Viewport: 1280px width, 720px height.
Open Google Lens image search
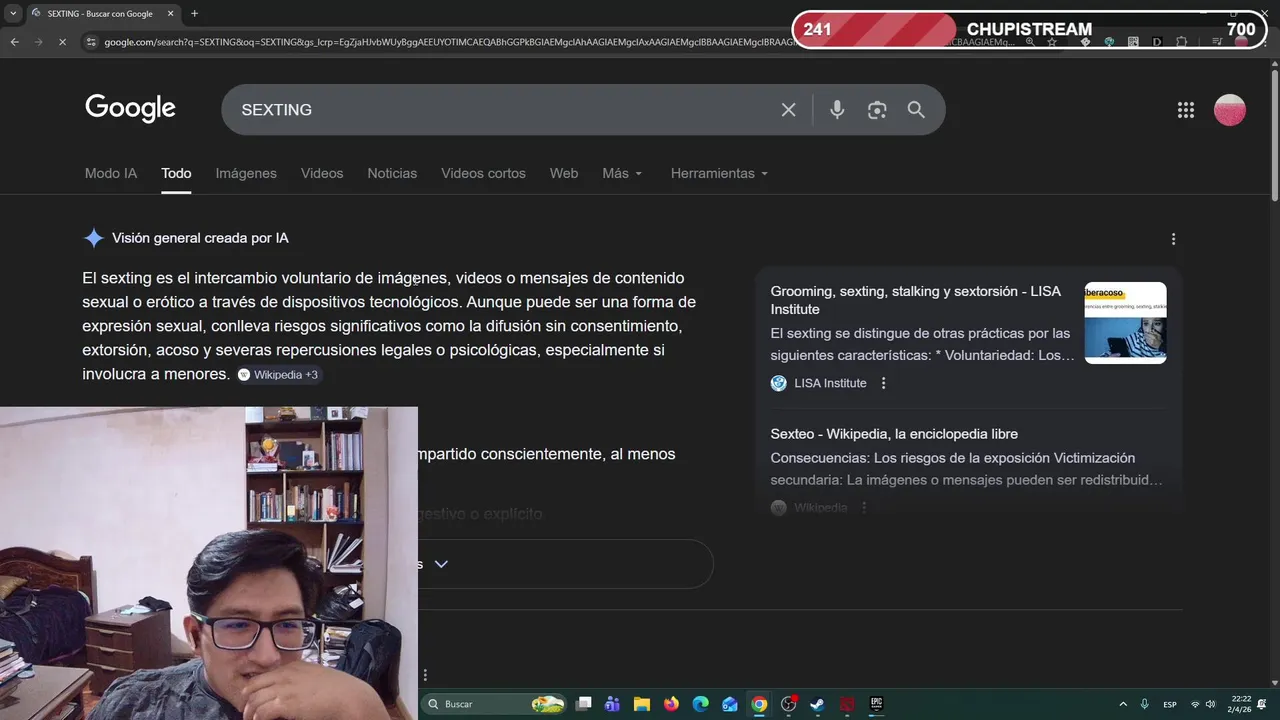click(x=877, y=110)
